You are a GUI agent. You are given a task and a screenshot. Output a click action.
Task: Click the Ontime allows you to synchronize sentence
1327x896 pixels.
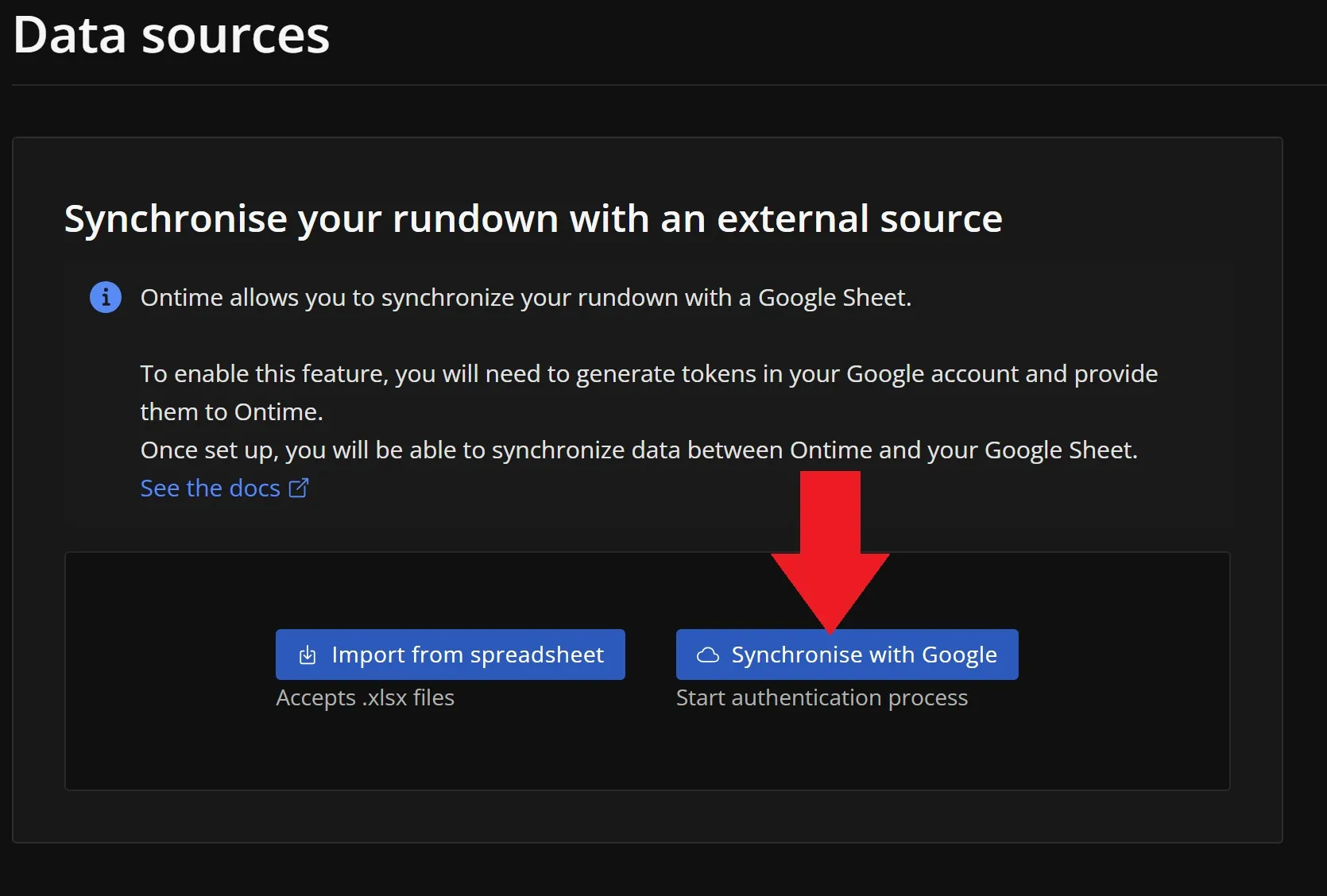525,298
